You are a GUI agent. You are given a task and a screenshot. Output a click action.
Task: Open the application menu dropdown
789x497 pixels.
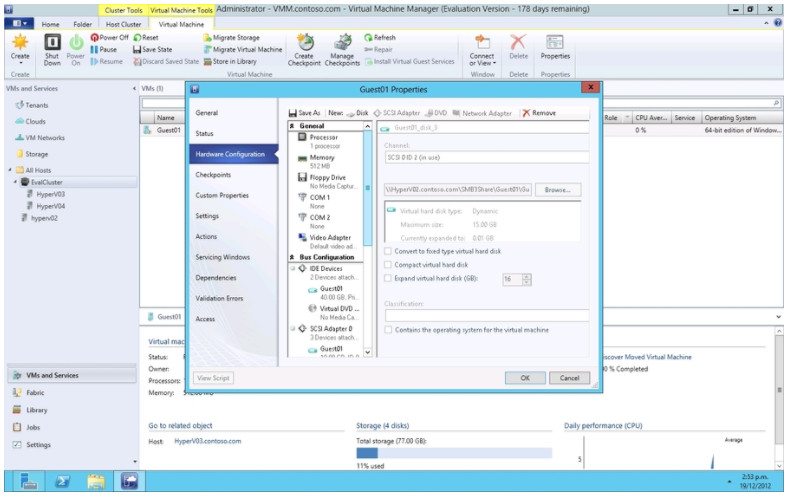19,24
